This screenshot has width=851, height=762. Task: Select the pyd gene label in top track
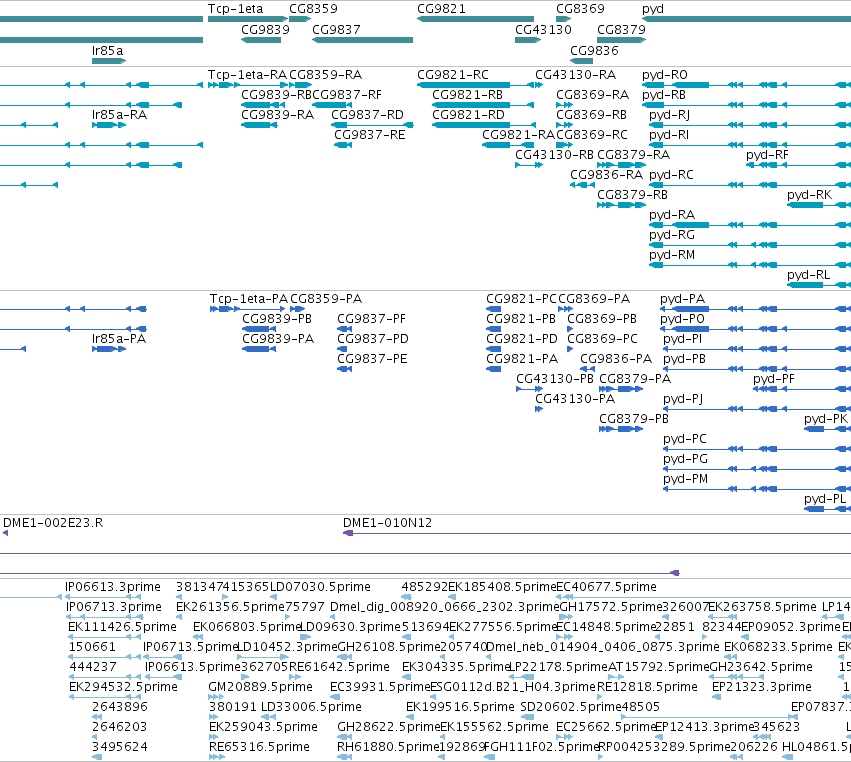tap(653, 9)
